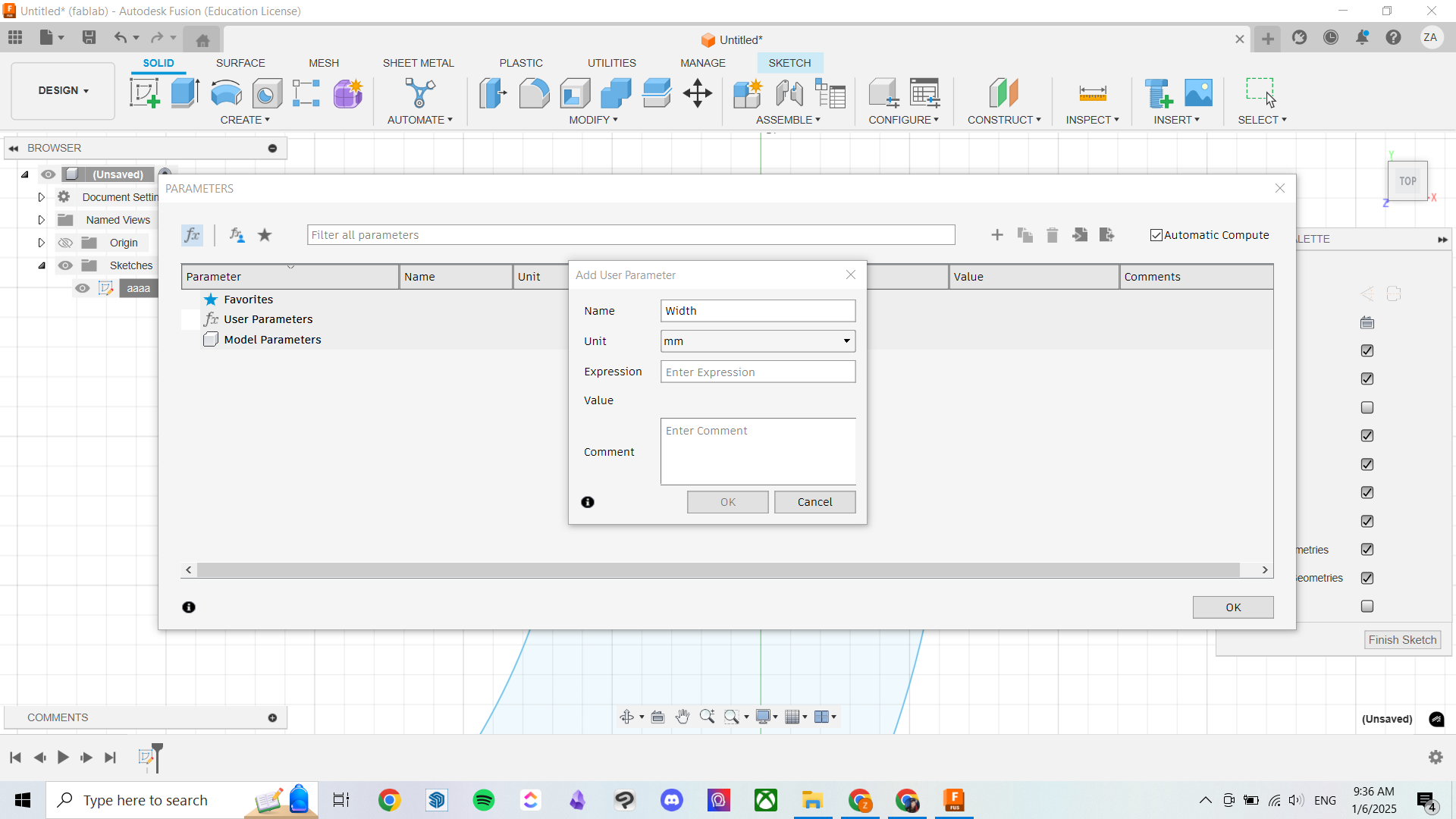Toggle the Automatic Compute checkbox
This screenshot has width=1456, height=819.
[x=1156, y=235]
